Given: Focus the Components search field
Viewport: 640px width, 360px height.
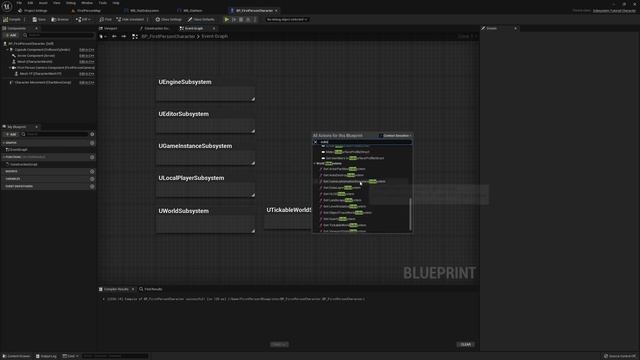Looking at the screenshot, I should coord(59,36).
